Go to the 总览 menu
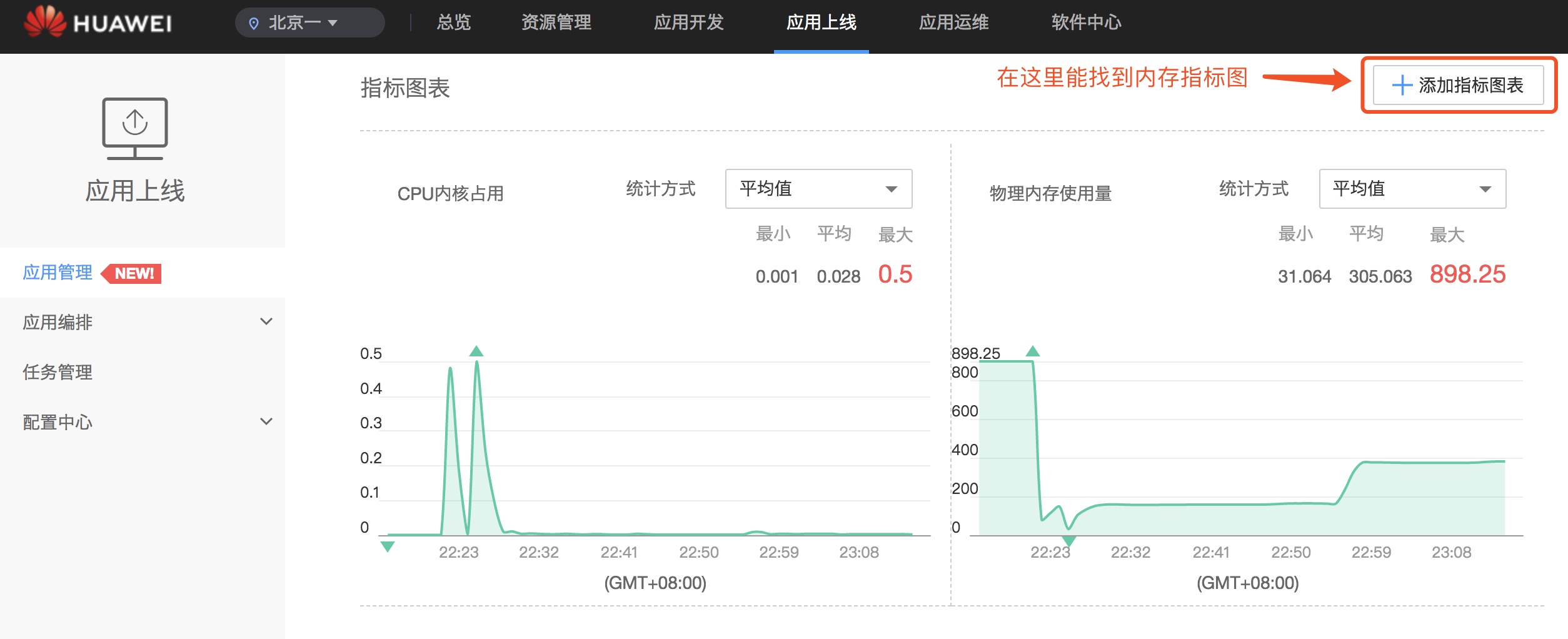1568x639 pixels. (x=453, y=23)
